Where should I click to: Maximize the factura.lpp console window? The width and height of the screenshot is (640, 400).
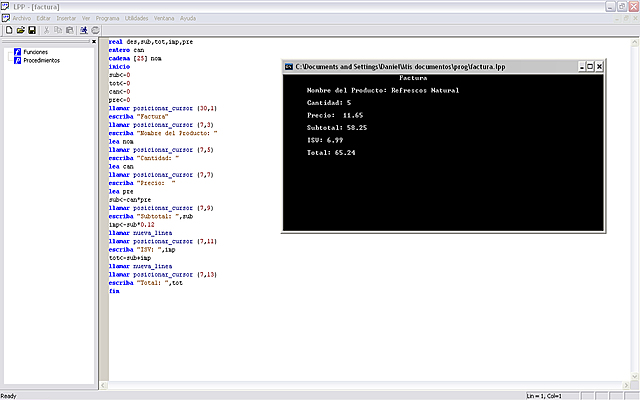[x=590, y=67]
